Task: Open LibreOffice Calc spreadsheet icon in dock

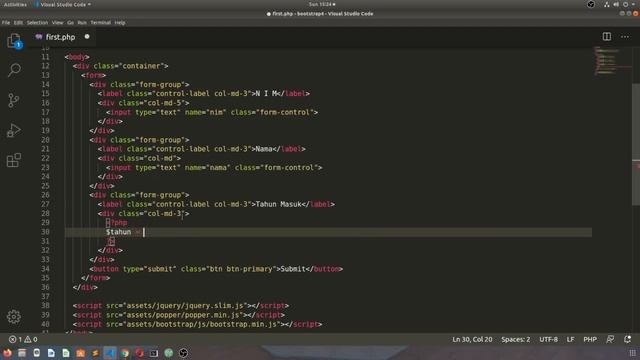Action: pyautogui.click(x=66, y=353)
